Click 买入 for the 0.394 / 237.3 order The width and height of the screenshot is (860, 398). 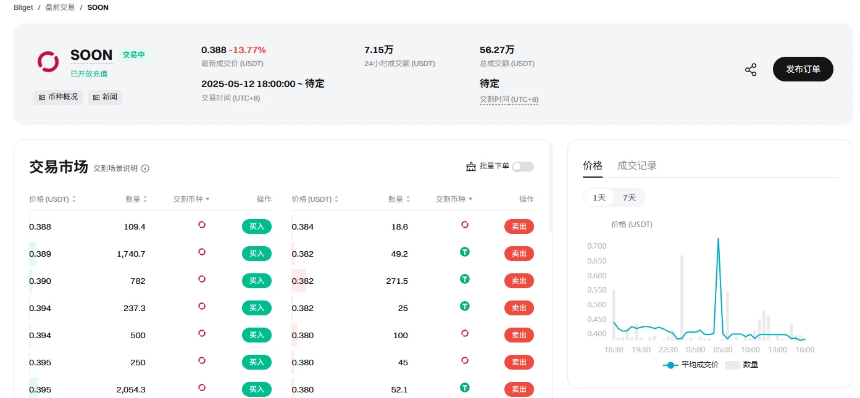point(257,308)
